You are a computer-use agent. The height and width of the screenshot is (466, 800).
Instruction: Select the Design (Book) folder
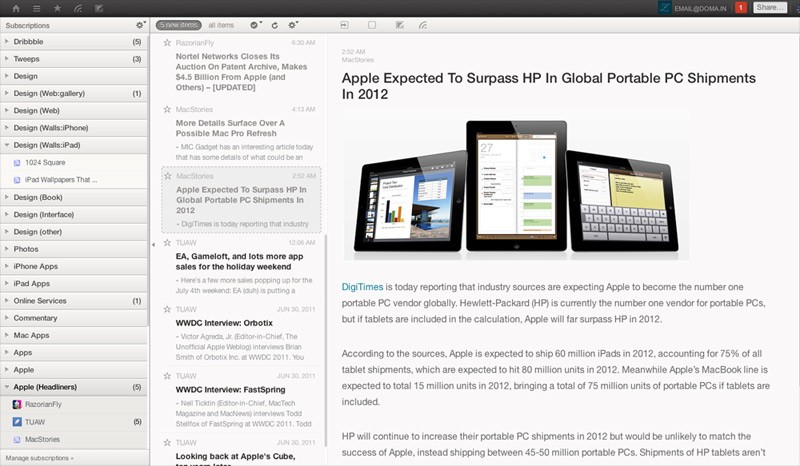(74, 197)
